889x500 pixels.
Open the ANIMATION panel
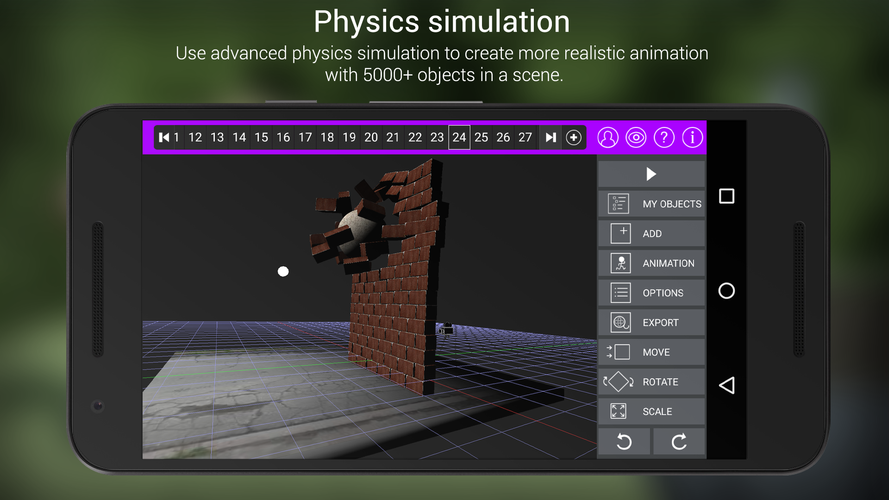651,263
